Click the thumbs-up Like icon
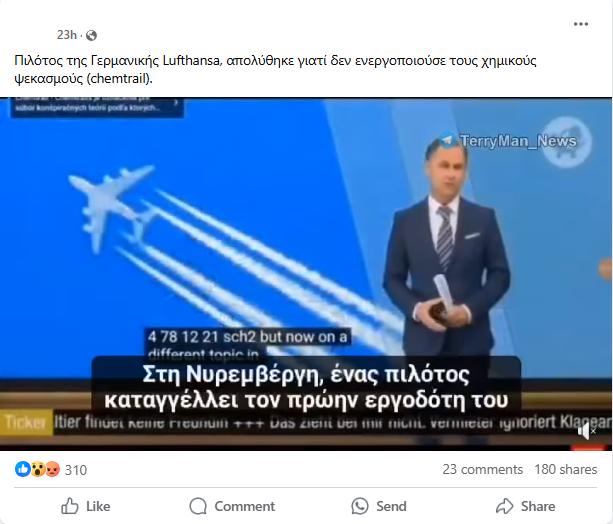Image resolution: width=613 pixels, height=524 pixels. [x=70, y=506]
